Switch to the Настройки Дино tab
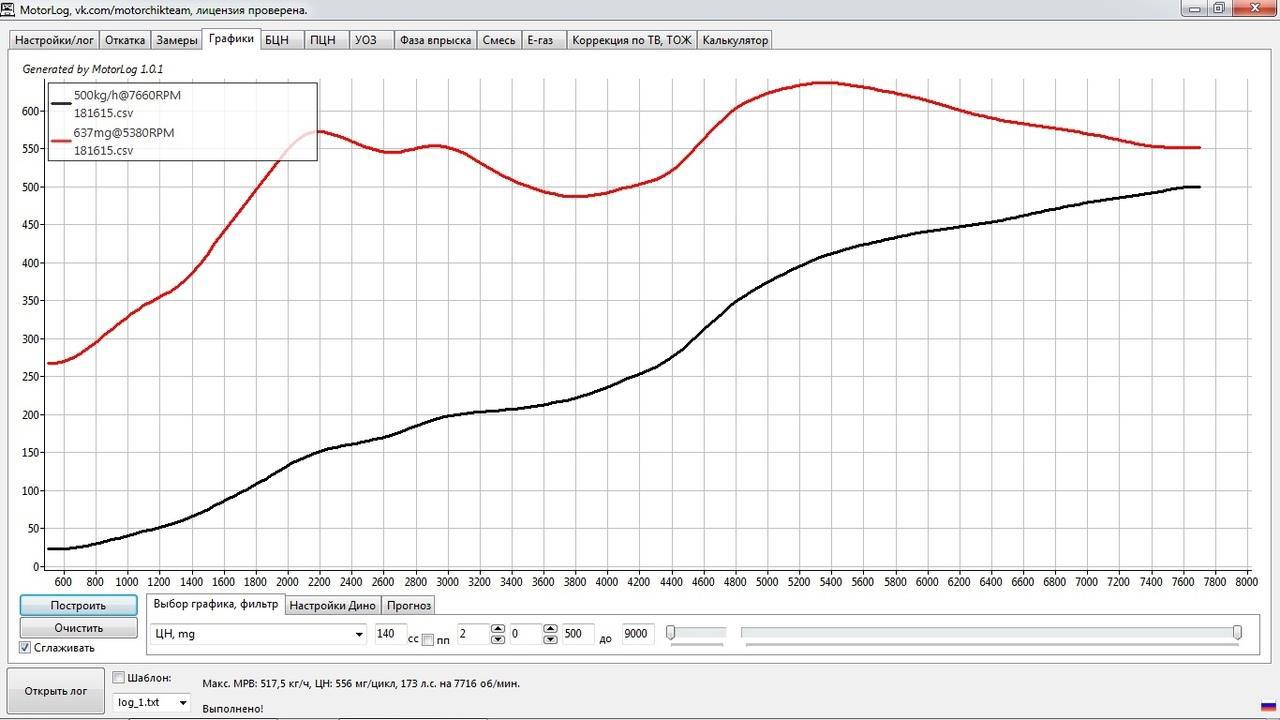The image size is (1280, 720). click(332, 605)
